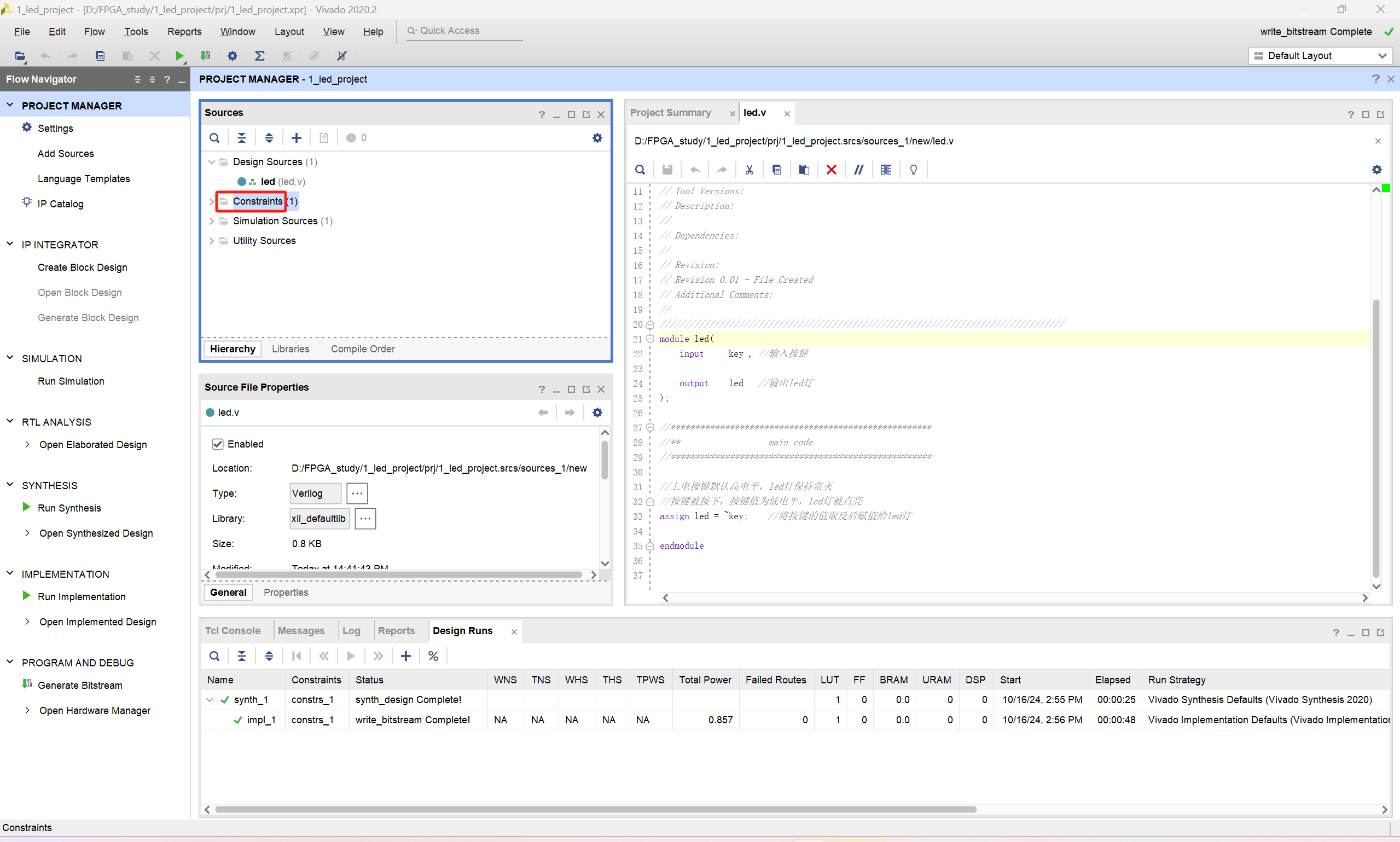
Task: Expand the Constraints folder in Sources
Action: [x=212, y=201]
